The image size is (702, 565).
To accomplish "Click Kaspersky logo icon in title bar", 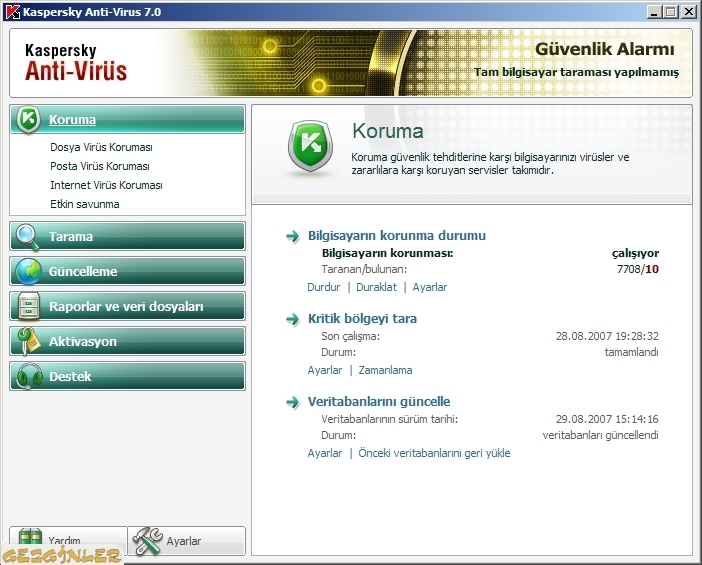I will pyautogui.click(x=13, y=12).
